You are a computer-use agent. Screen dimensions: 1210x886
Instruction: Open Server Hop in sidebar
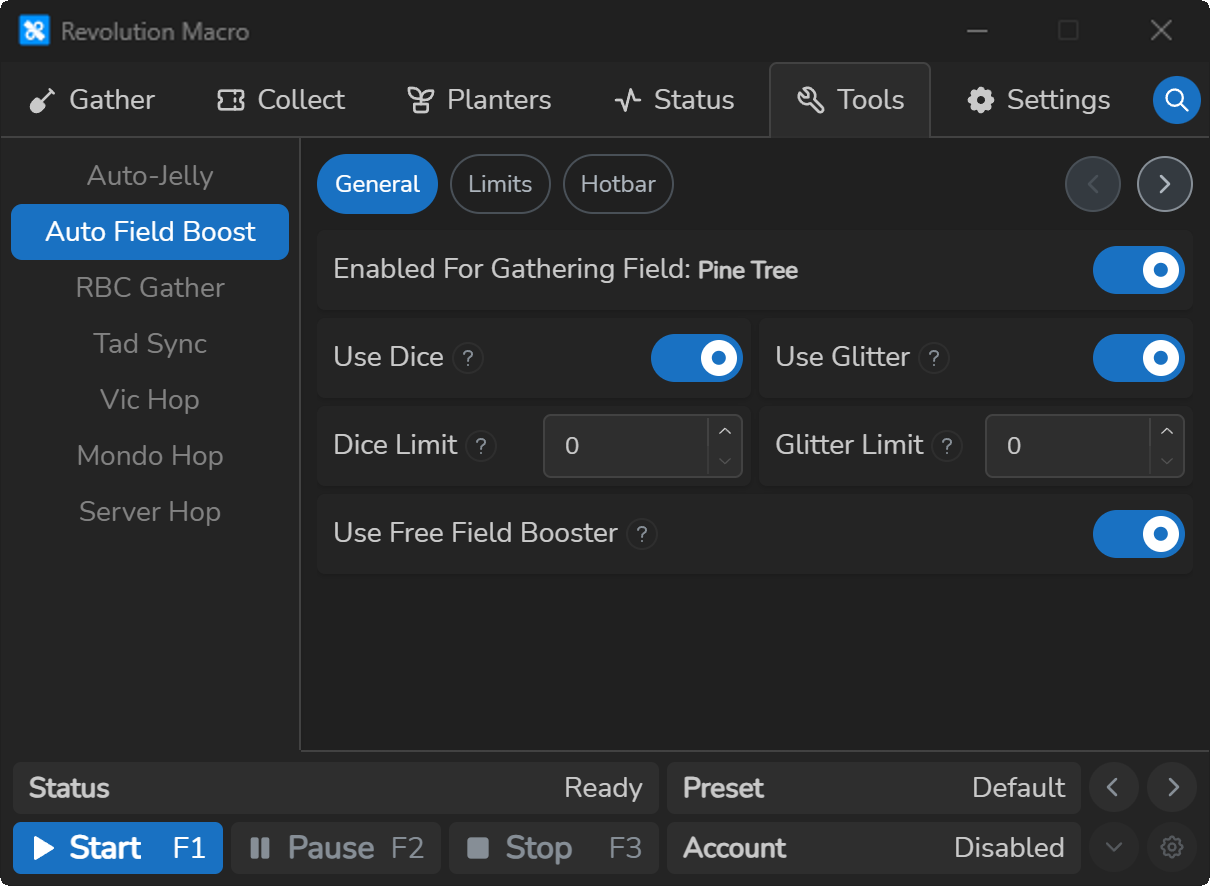pos(150,512)
